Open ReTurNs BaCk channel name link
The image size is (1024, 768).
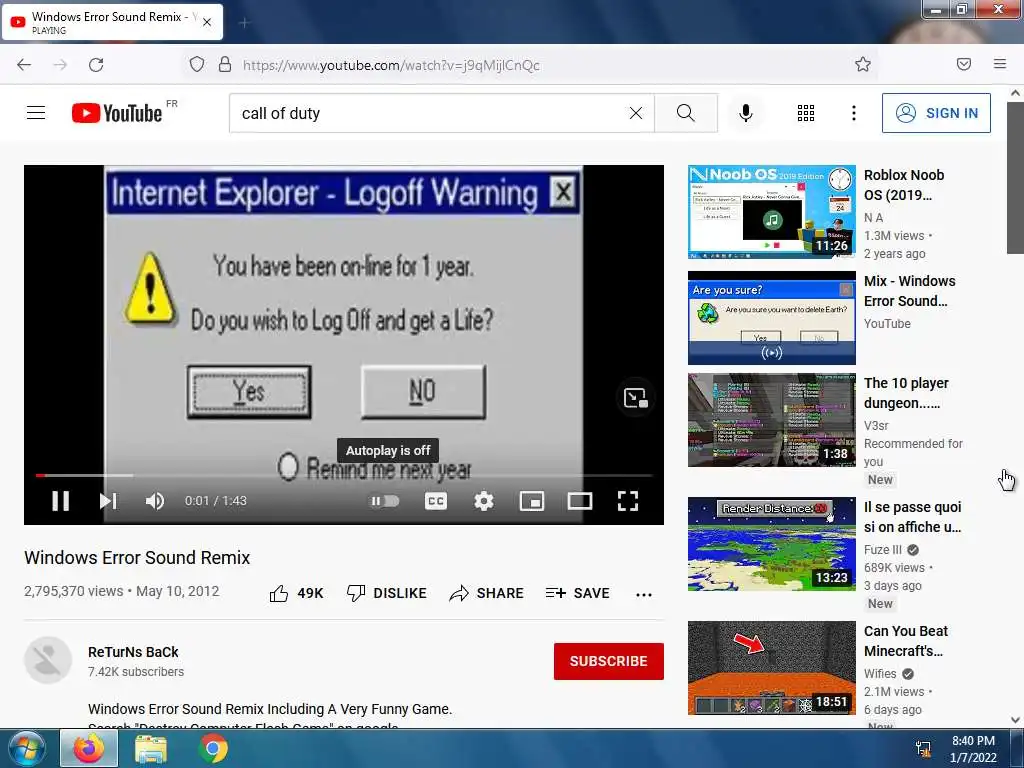133,652
